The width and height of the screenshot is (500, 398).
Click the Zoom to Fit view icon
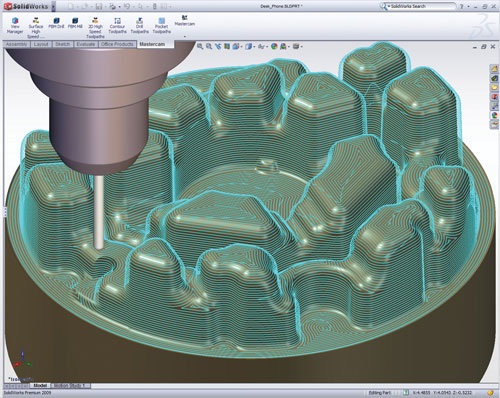click(200, 46)
